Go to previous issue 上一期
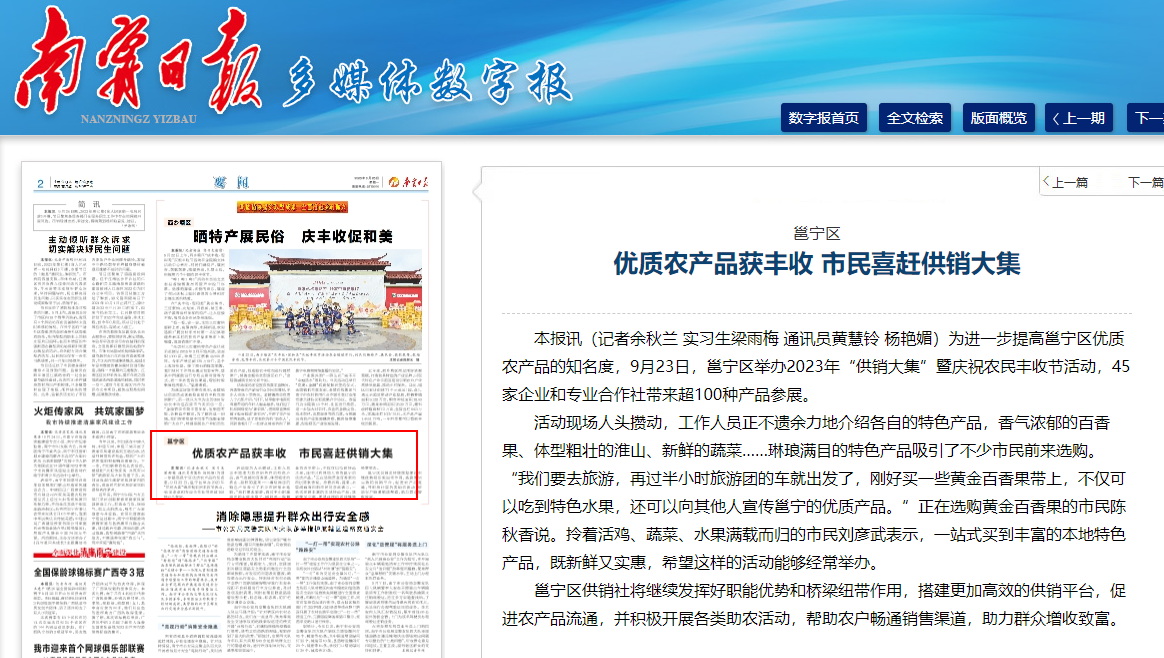Screen dimensions: 1164x658 point(1079,118)
